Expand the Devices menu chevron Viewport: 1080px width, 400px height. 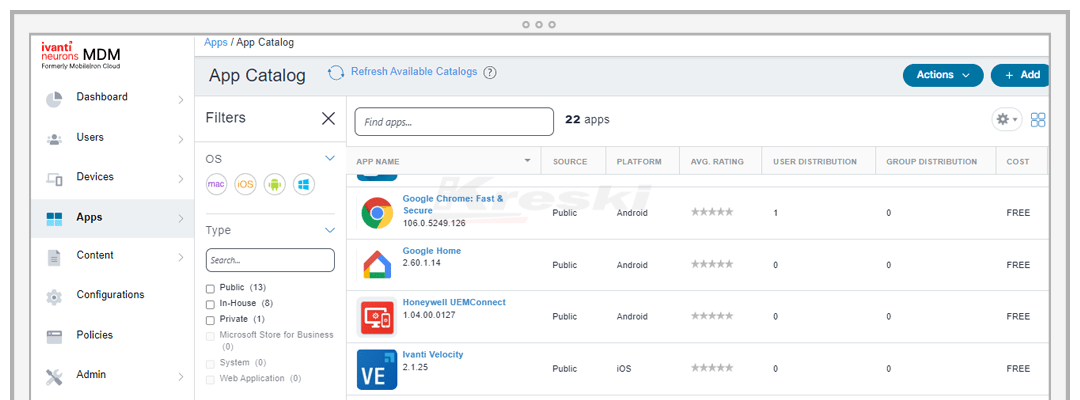click(180, 179)
